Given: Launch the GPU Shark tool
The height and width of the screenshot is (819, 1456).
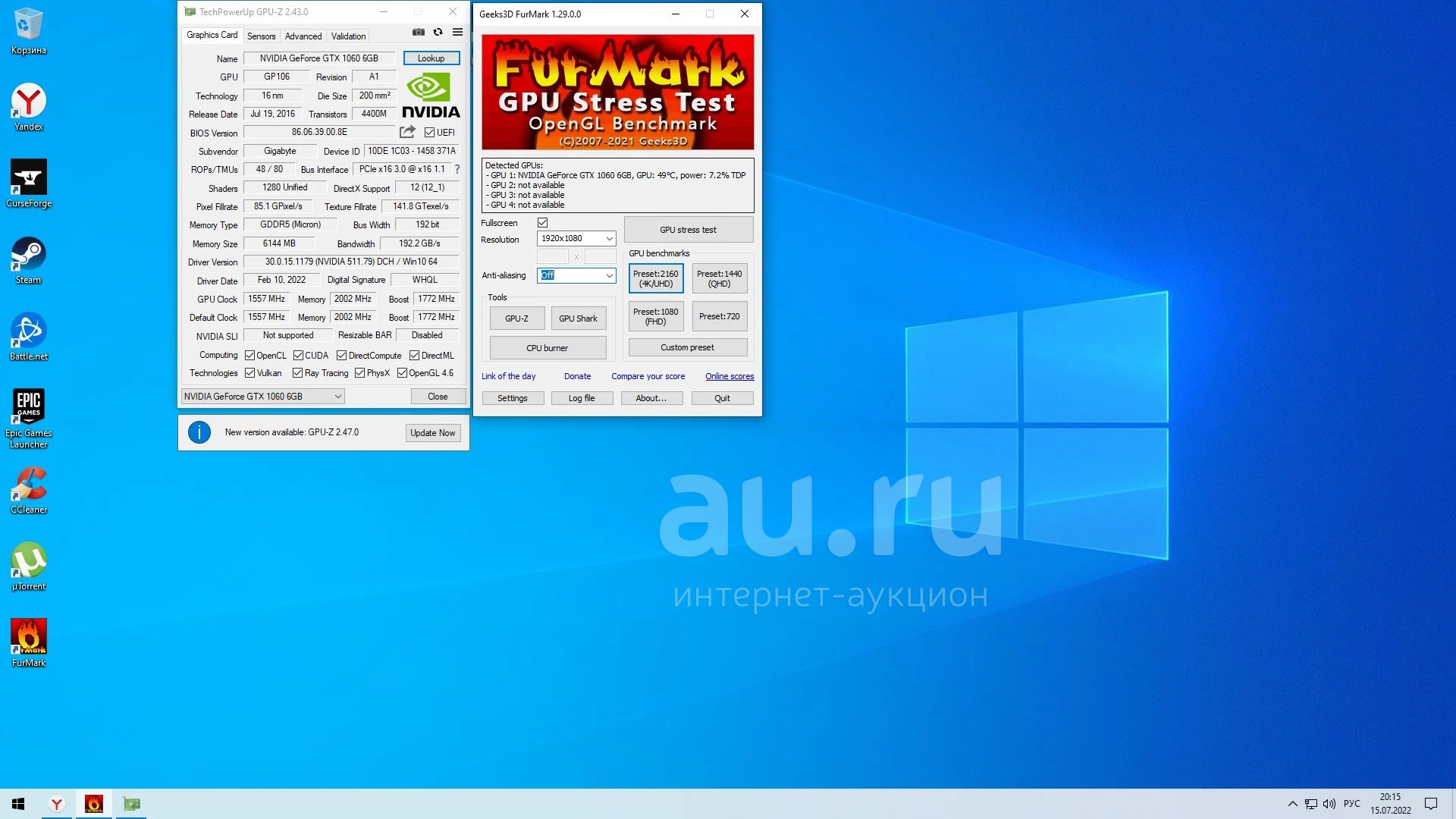Looking at the screenshot, I should pos(578,318).
